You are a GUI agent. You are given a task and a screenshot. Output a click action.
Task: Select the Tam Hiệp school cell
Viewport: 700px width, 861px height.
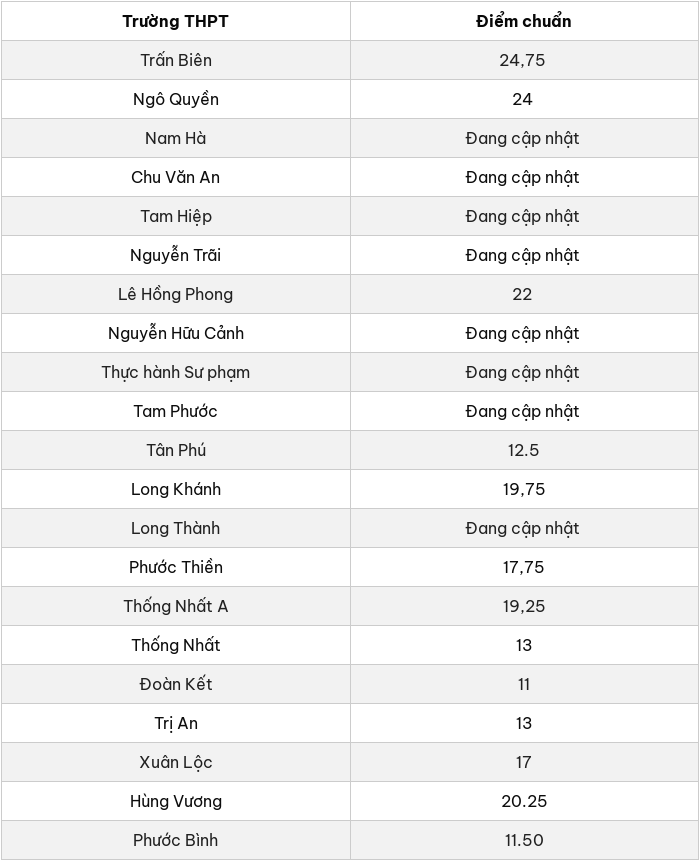coord(176,216)
